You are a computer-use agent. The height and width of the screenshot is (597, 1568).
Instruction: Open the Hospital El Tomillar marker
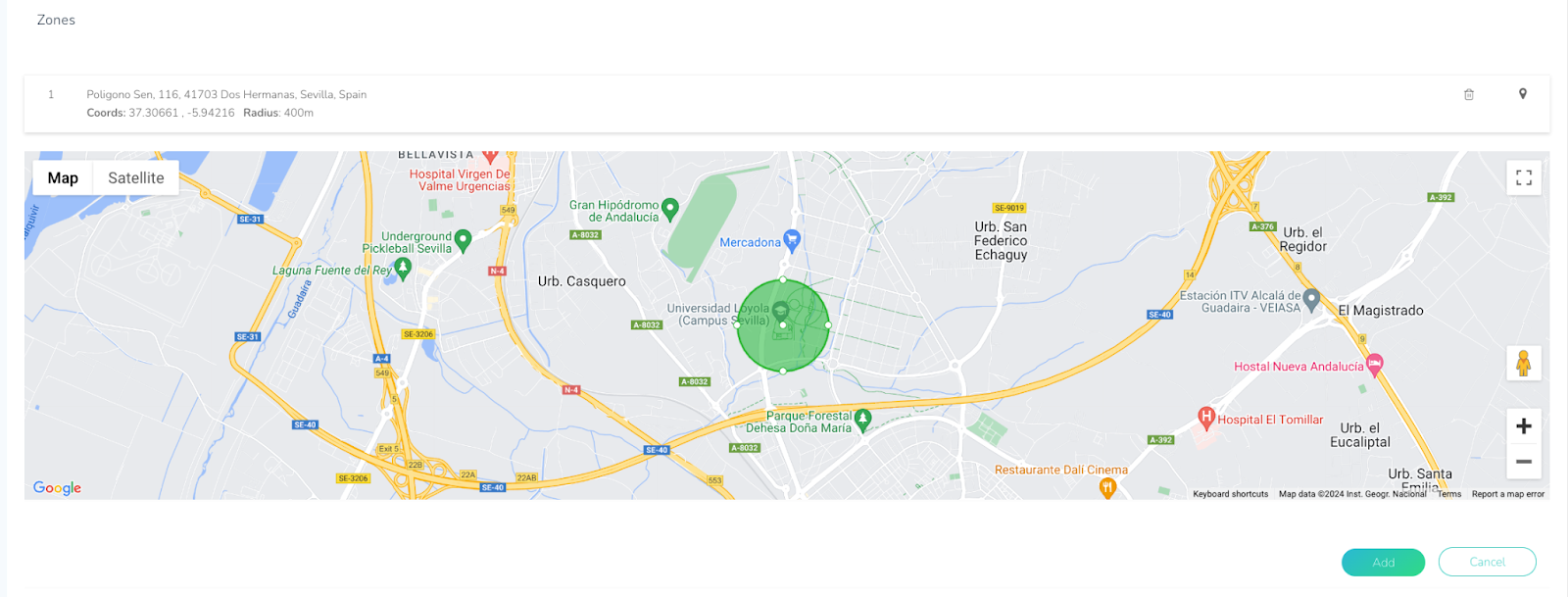coord(1206,419)
